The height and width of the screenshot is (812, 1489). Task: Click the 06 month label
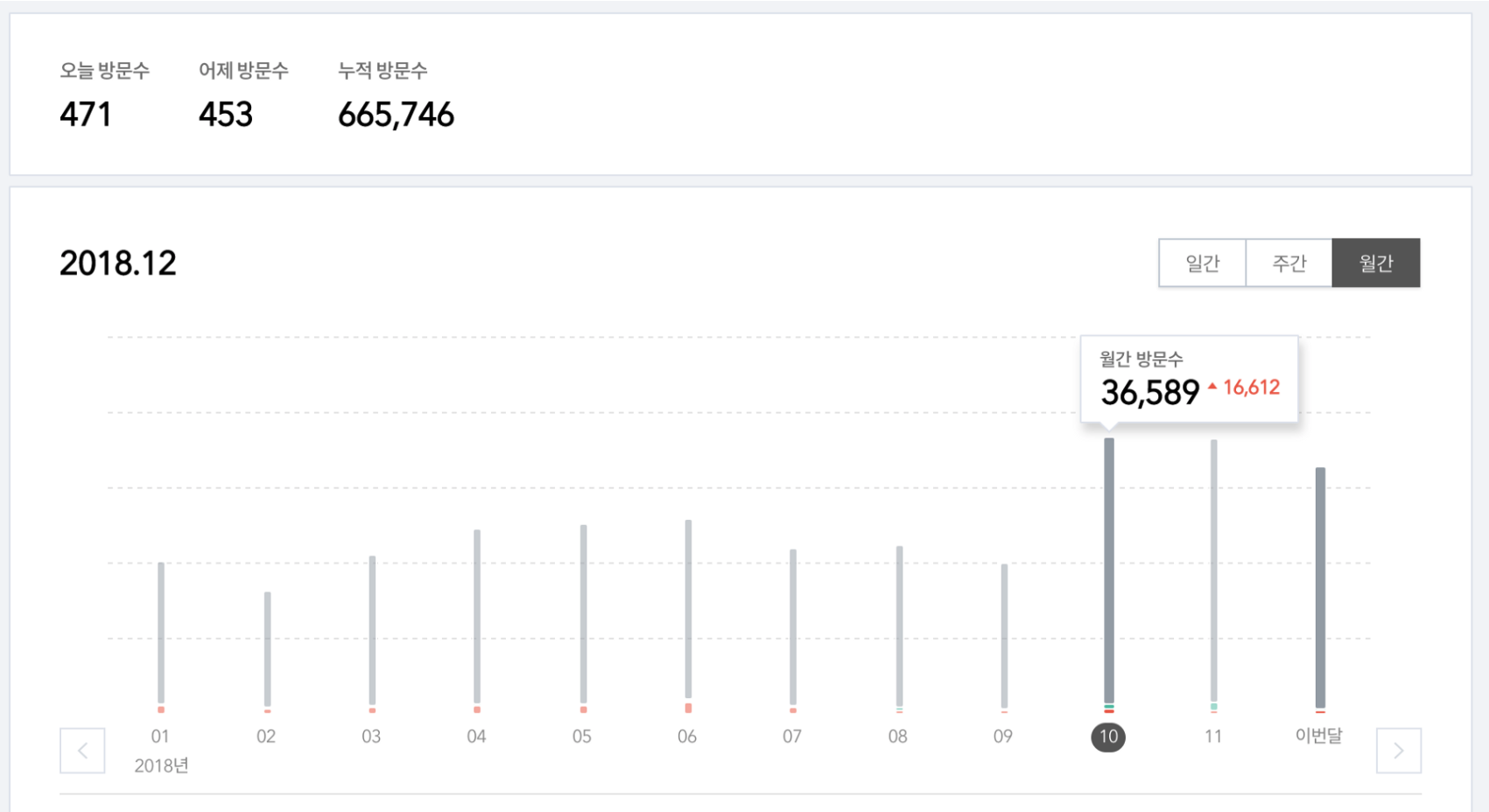[687, 737]
